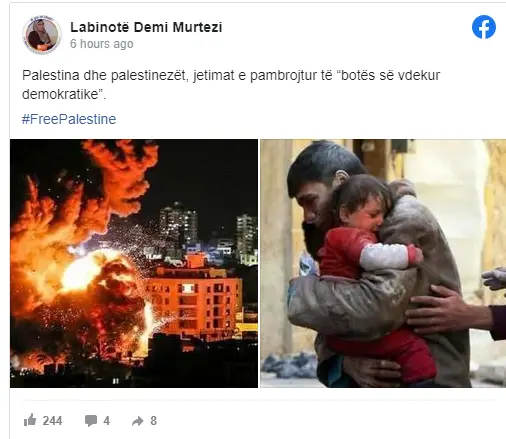This screenshot has width=506, height=439.
Task: Click the Facebook logo icon
Action: tap(484, 27)
